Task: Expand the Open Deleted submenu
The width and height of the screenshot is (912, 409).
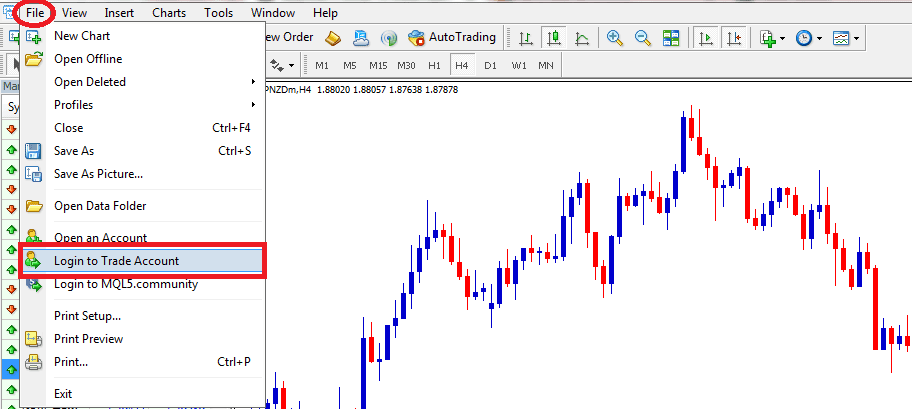Action: click(x=143, y=82)
